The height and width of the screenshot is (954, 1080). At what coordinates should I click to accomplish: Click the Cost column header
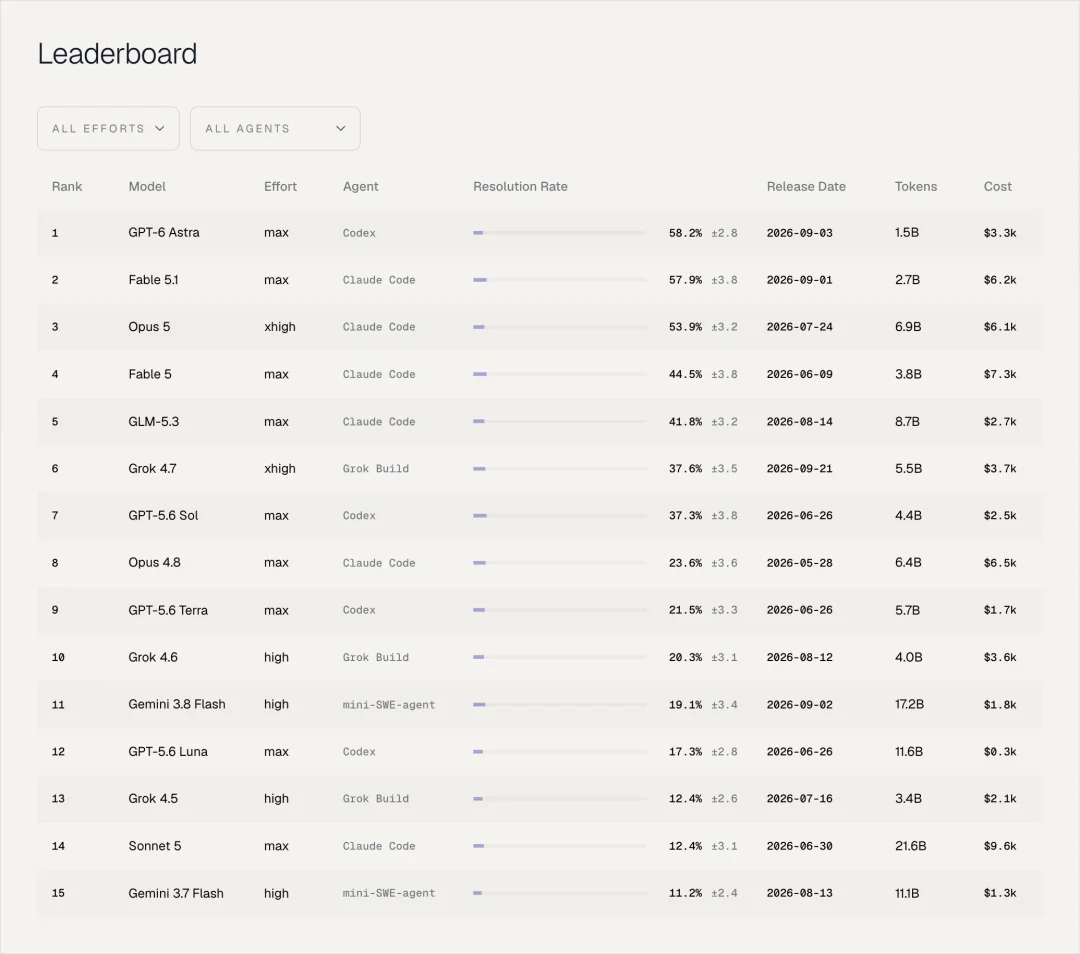tap(997, 187)
